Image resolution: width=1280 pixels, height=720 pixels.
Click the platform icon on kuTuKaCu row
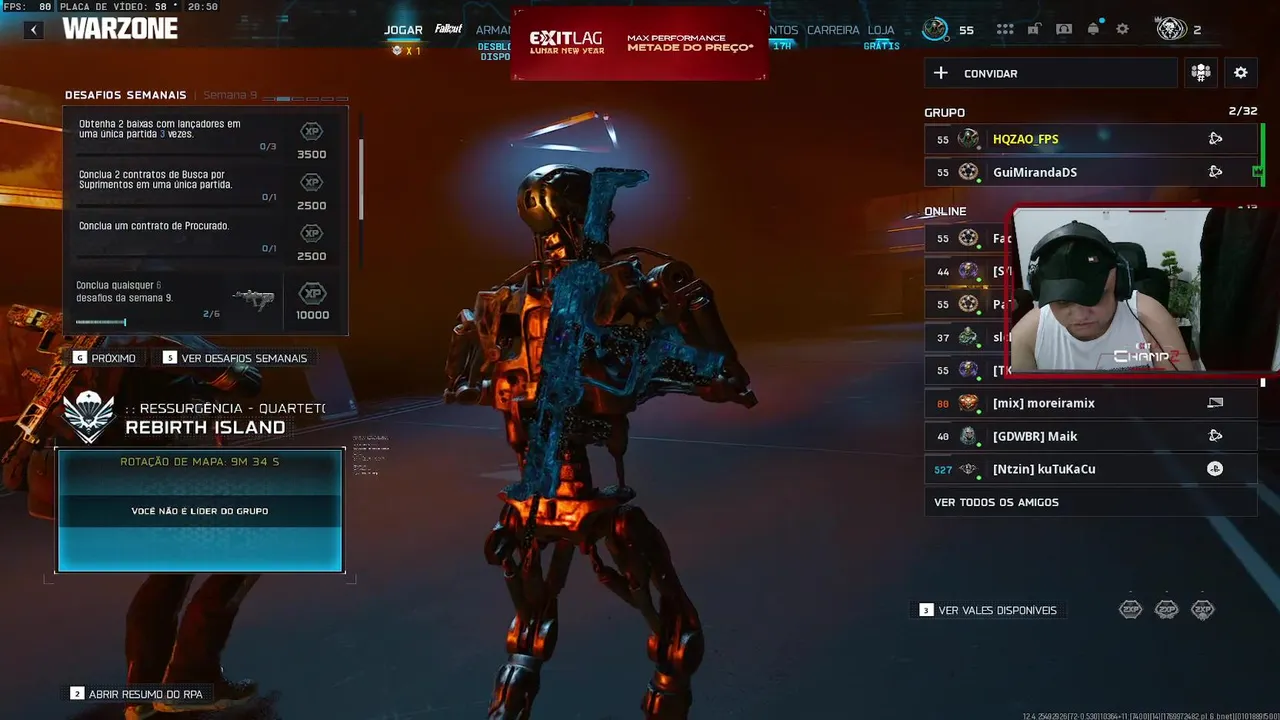(x=1215, y=469)
